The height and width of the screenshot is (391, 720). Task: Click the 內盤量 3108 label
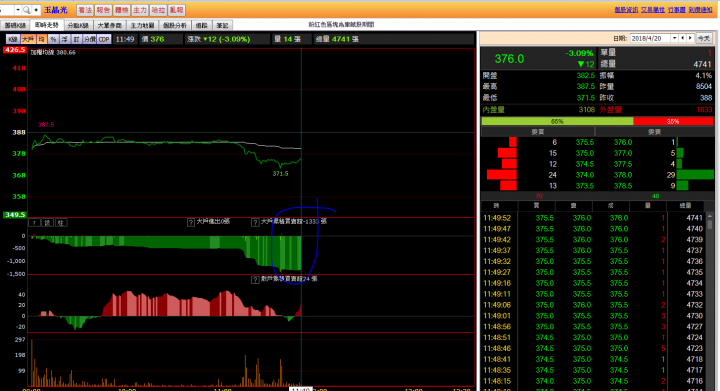pyautogui.click(x=539, y=110)
